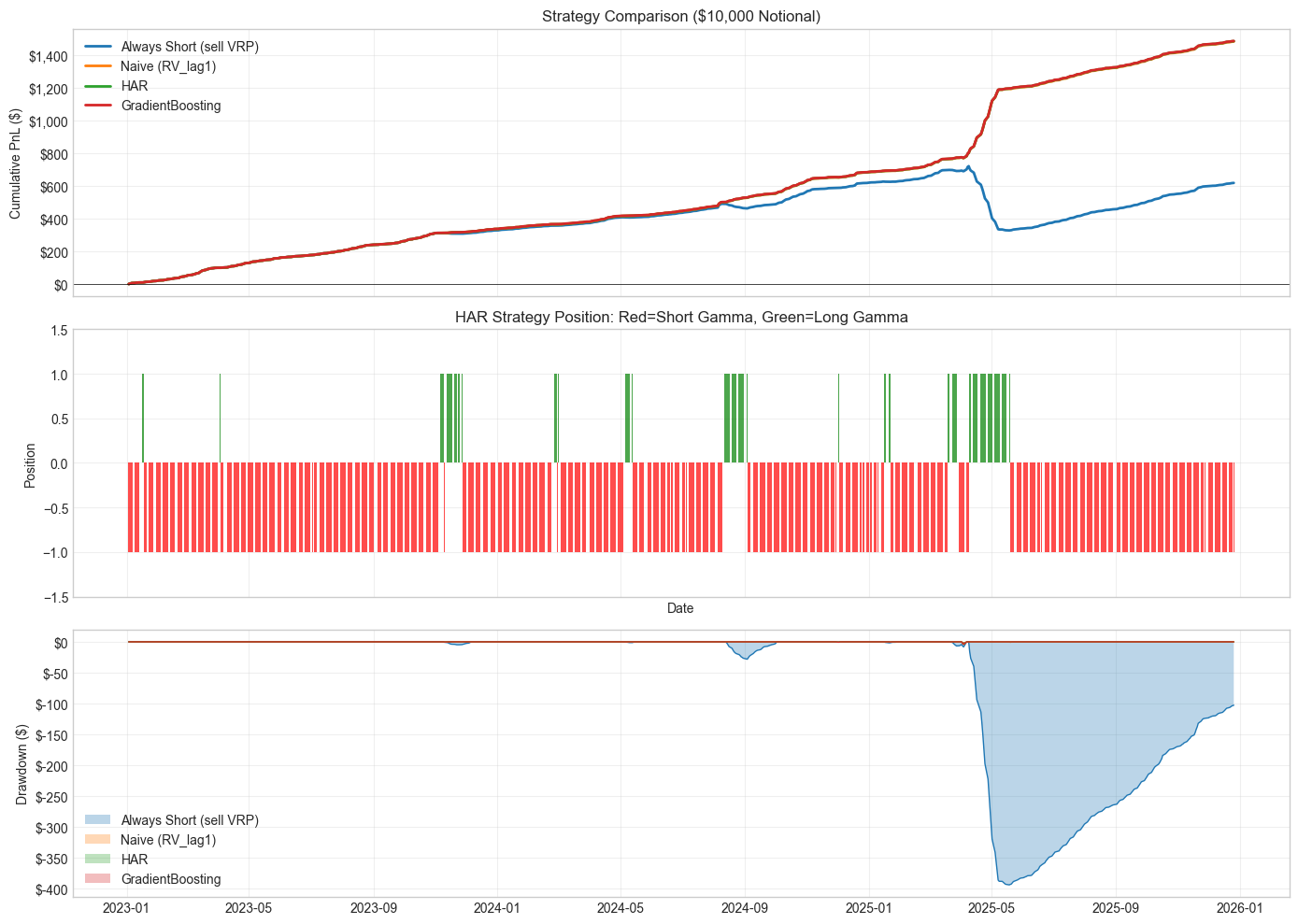Click the $-400 tick on Drawdown axis

[x=53, y=889]
